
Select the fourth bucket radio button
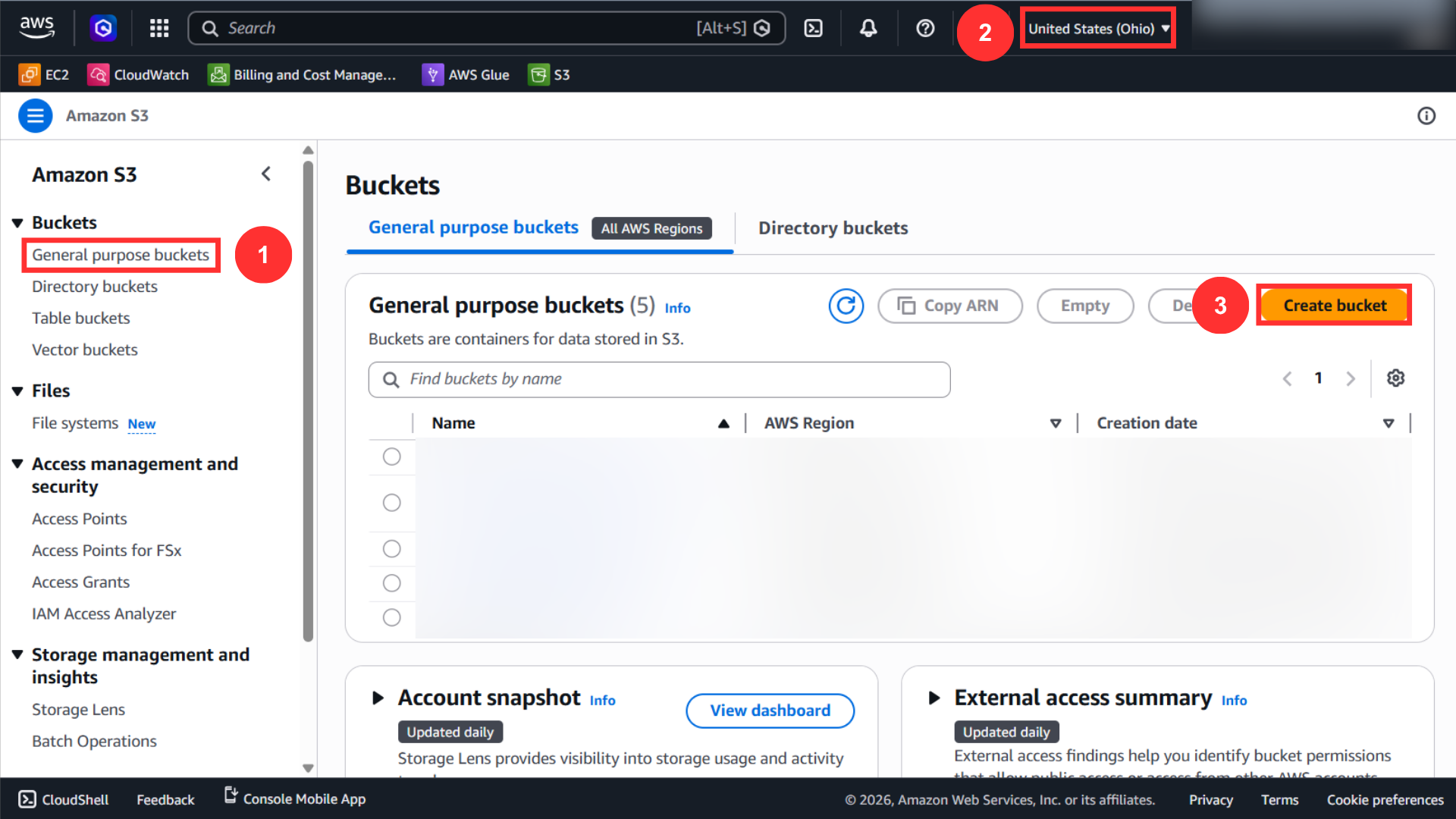tap(391, 583)
